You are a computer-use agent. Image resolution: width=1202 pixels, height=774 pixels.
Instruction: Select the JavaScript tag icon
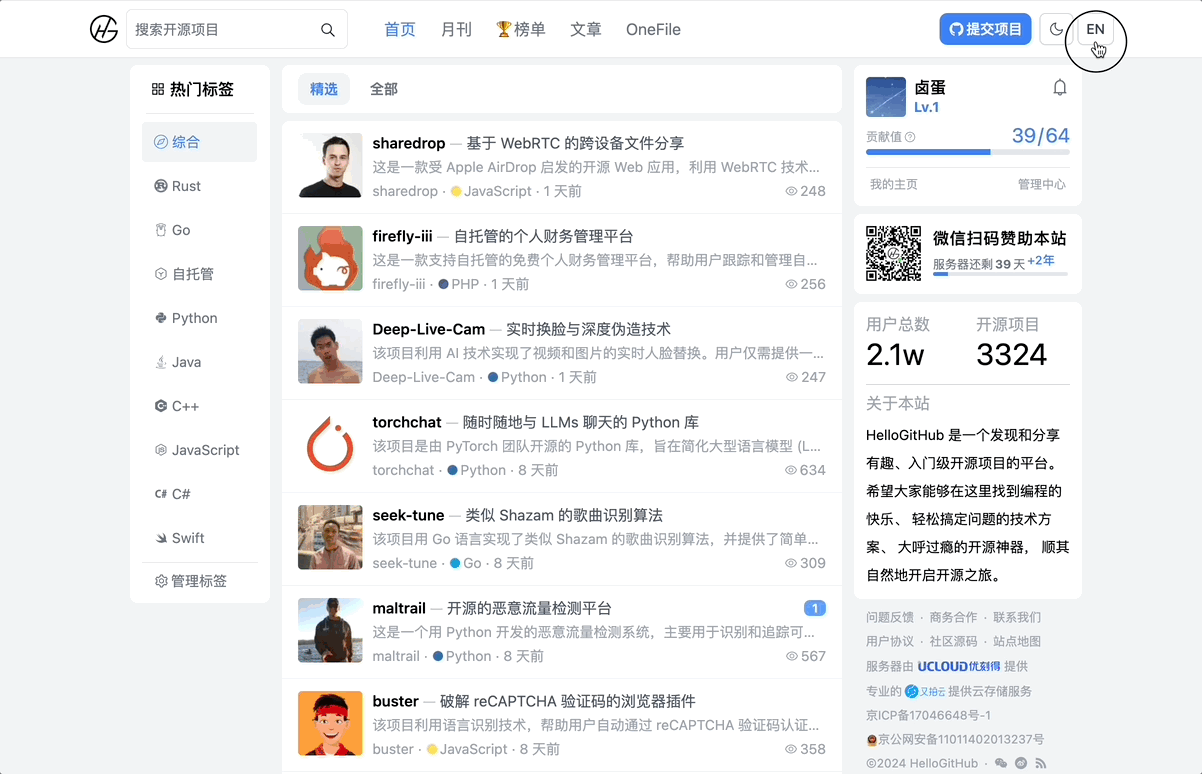(160, 450)
